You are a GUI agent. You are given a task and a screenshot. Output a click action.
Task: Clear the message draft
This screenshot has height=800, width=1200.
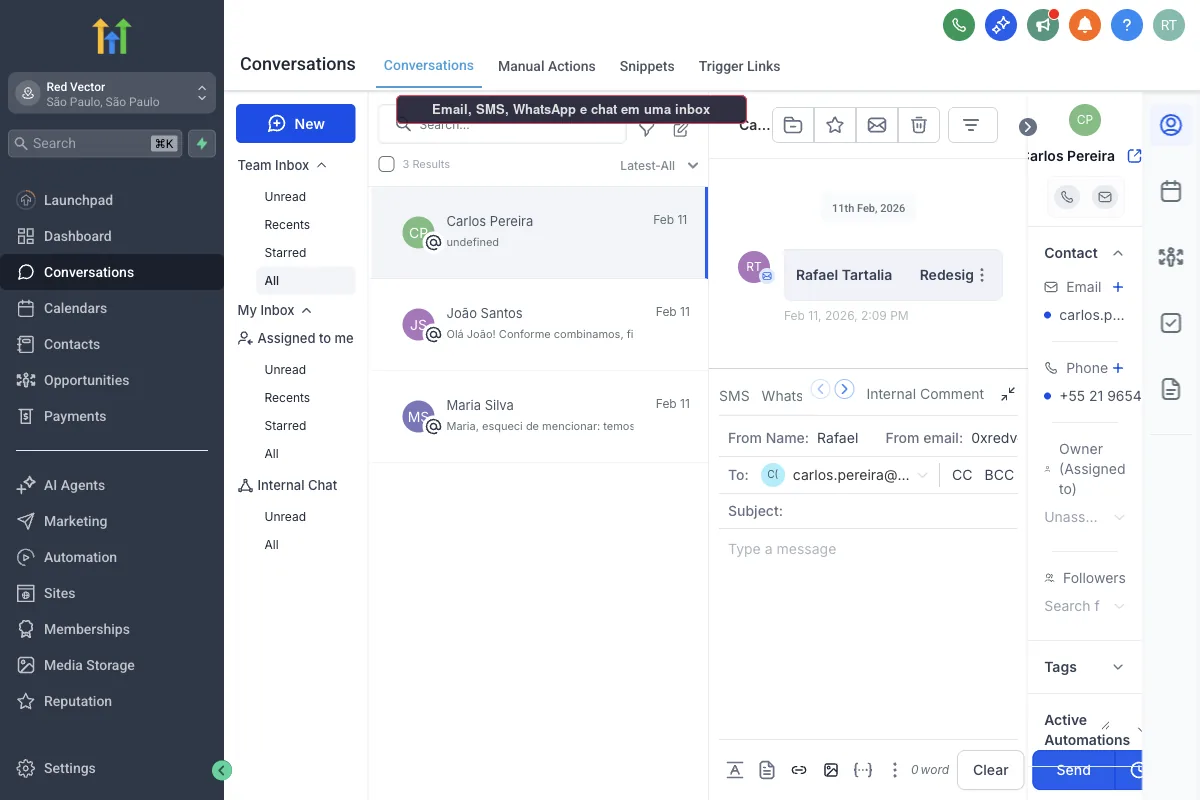click(x=990, y=770)
